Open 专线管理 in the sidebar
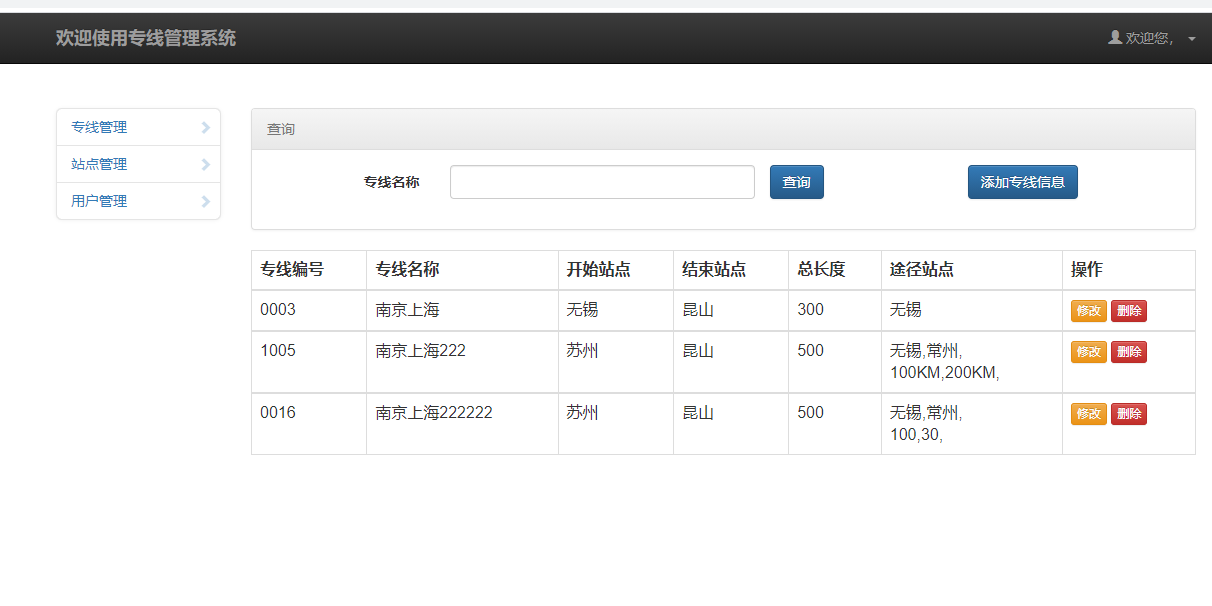This screenshot has height=606, width=1212. point(138,127)
